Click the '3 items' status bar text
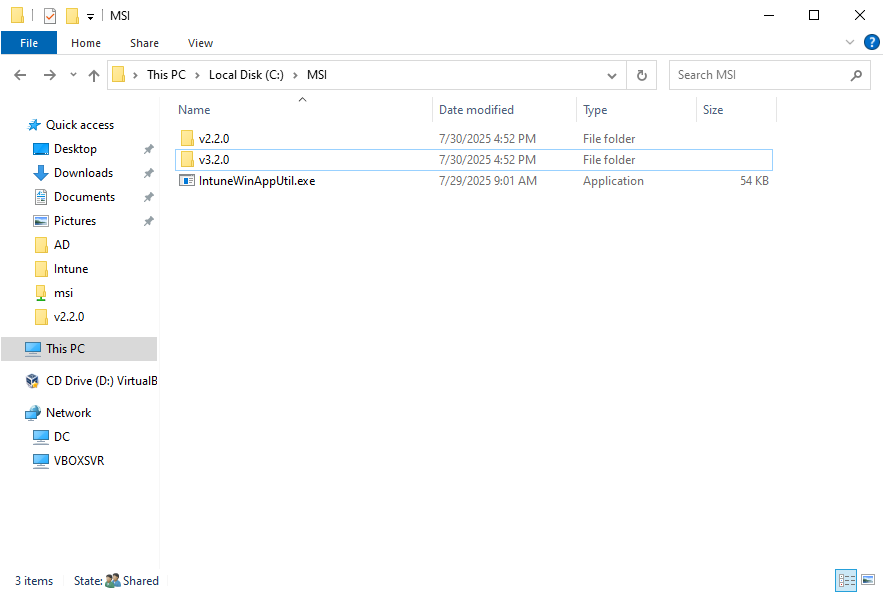884x593 pixels. 34,581
